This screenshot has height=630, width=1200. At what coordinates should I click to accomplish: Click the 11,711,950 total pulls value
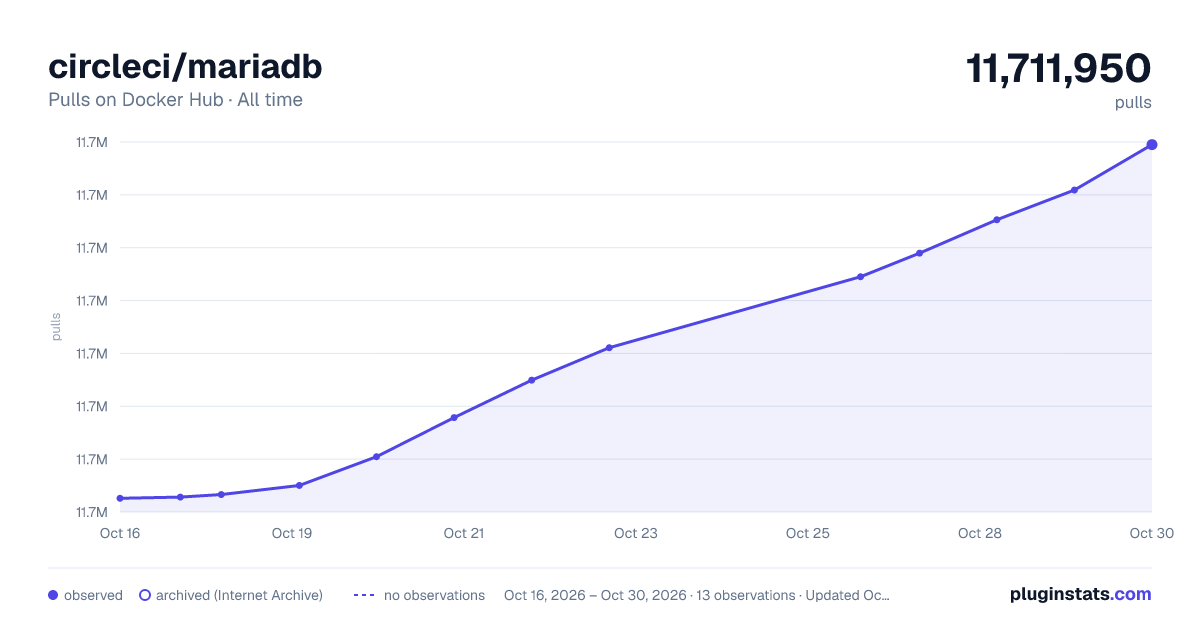pyautogui.click(x=1058, y=69)
